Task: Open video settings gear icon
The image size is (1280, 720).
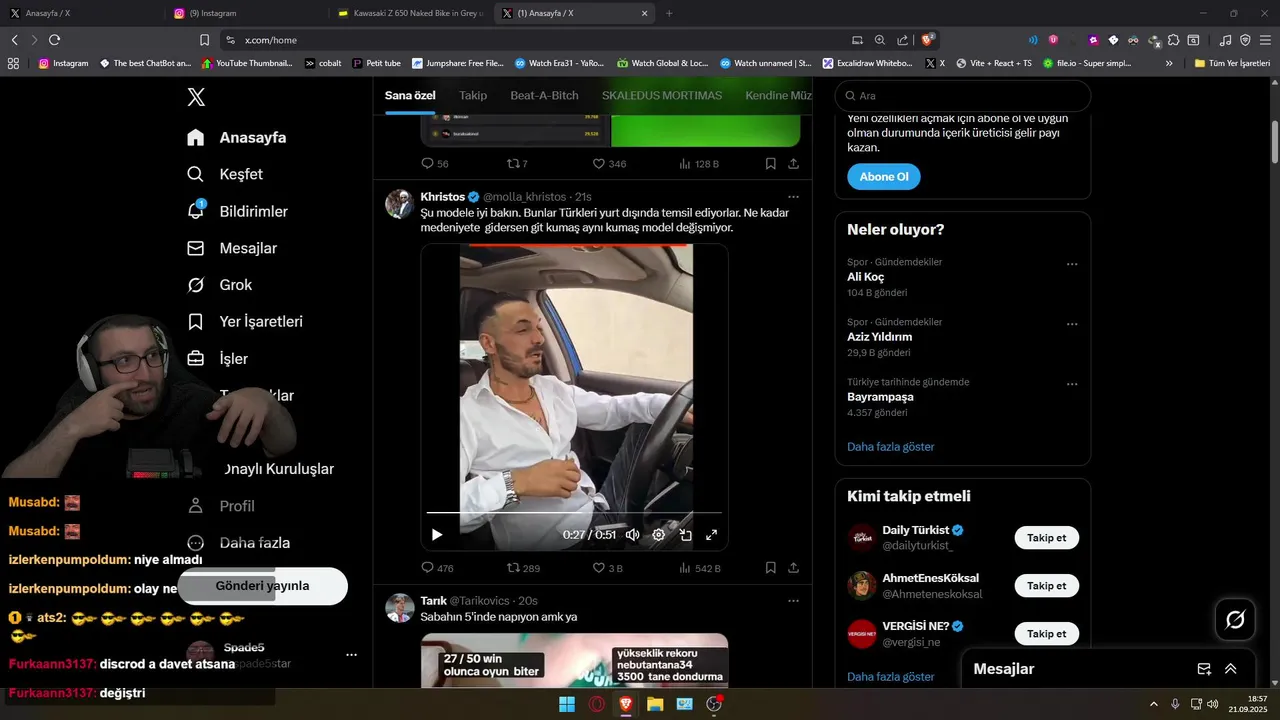Action: pos(659,535)
